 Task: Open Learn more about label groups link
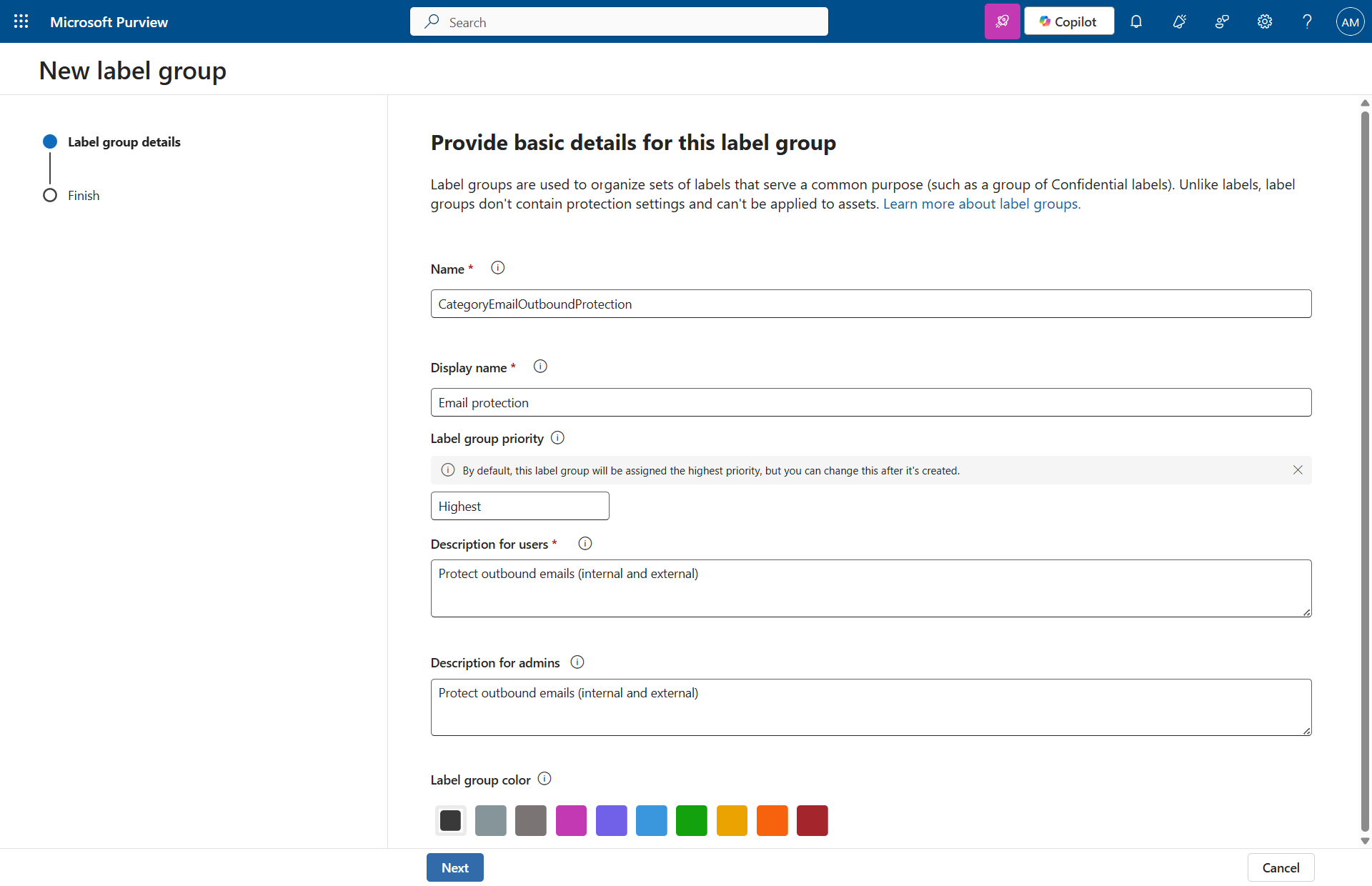tap(982, 204)
